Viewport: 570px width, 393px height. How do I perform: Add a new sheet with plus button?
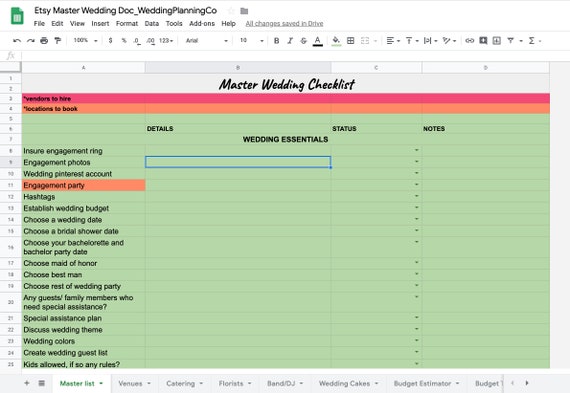27,383
